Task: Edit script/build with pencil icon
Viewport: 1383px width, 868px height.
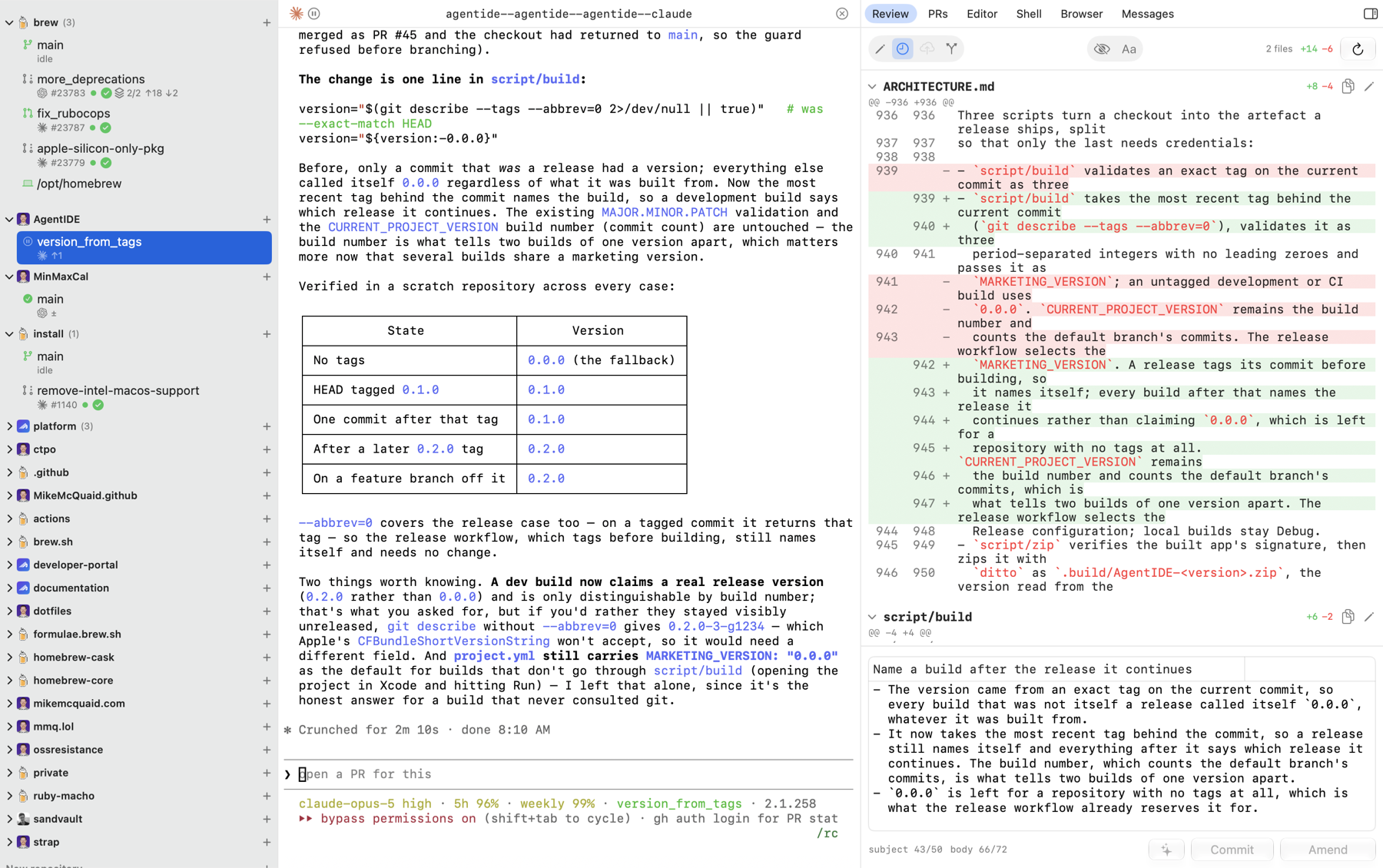Action: point(1369,617)
